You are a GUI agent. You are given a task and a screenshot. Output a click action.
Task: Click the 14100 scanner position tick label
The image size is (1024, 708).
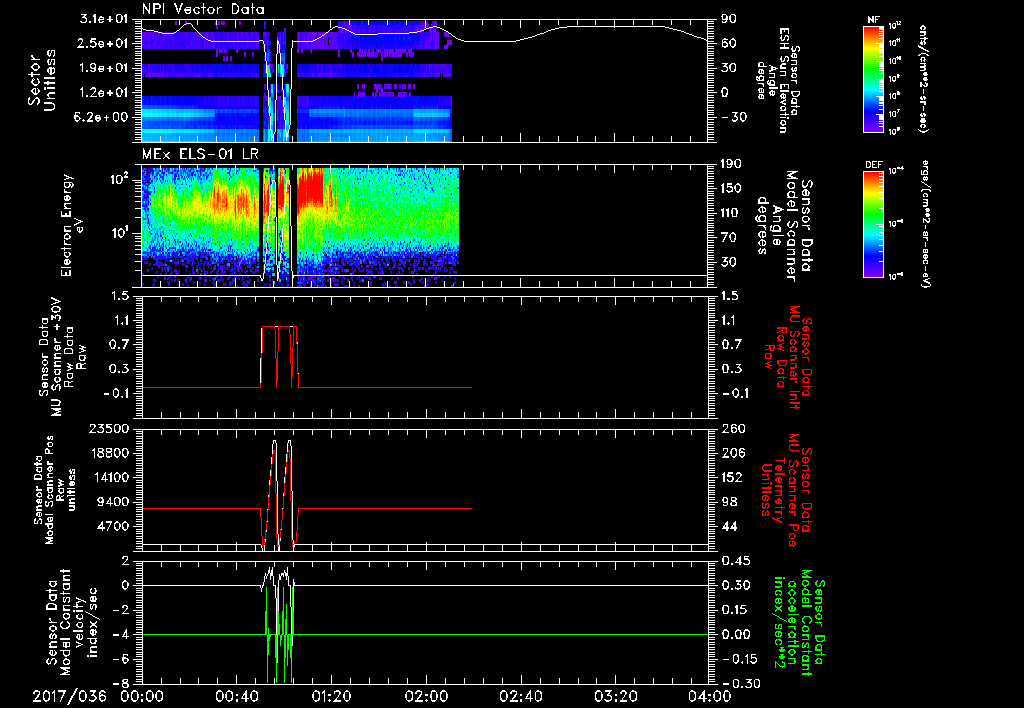(x=109, y=477)
